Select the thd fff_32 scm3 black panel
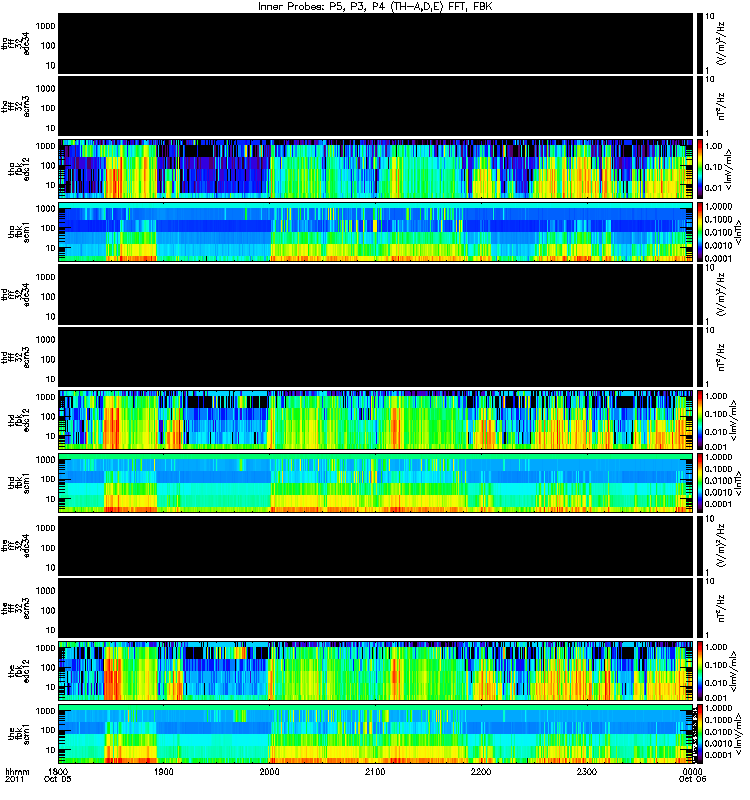 pos(376,357)
